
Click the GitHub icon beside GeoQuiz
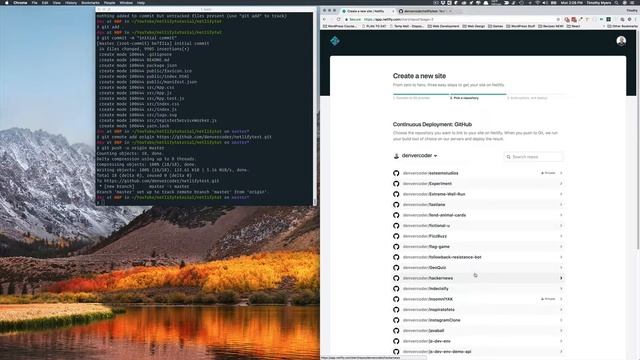(396, 268)
